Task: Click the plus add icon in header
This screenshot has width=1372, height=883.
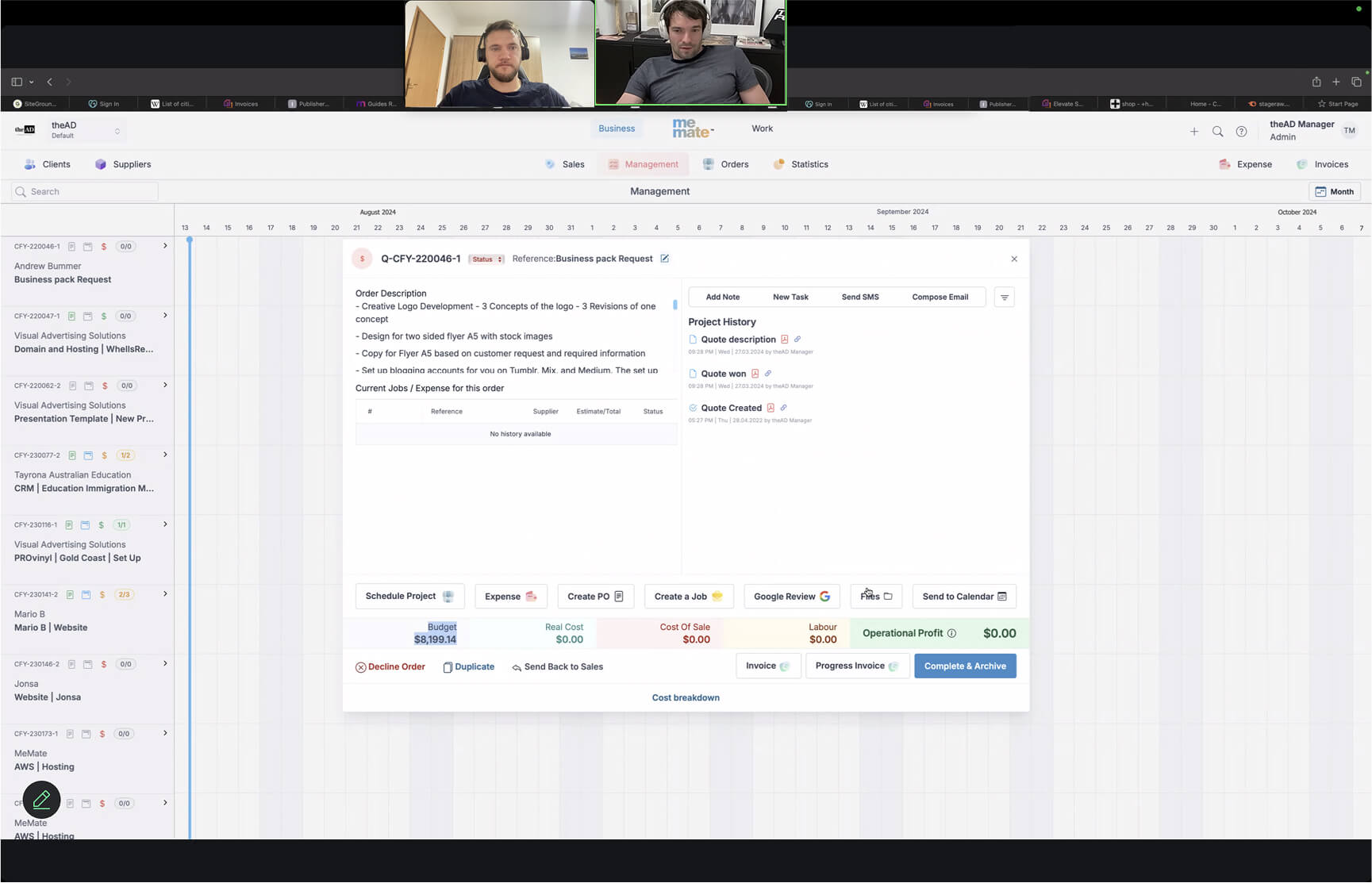Action: (x=1193, y=132)
